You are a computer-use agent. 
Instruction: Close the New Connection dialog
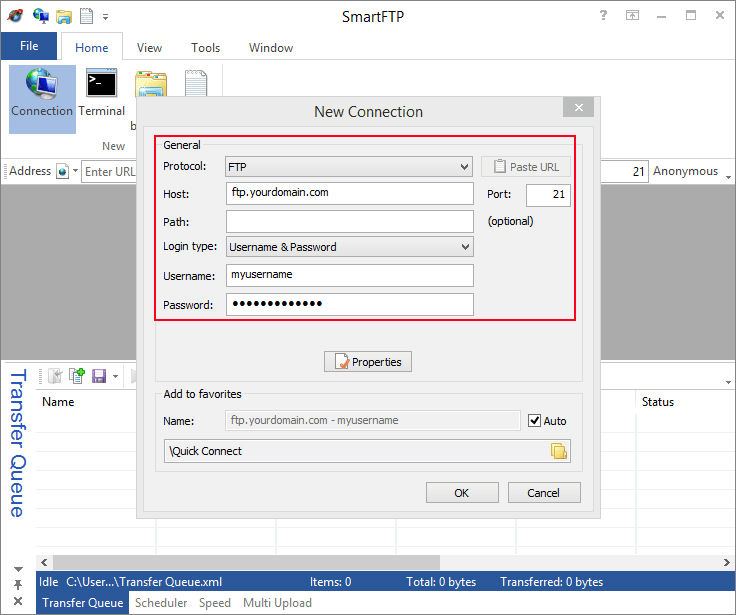pos(578,108)
